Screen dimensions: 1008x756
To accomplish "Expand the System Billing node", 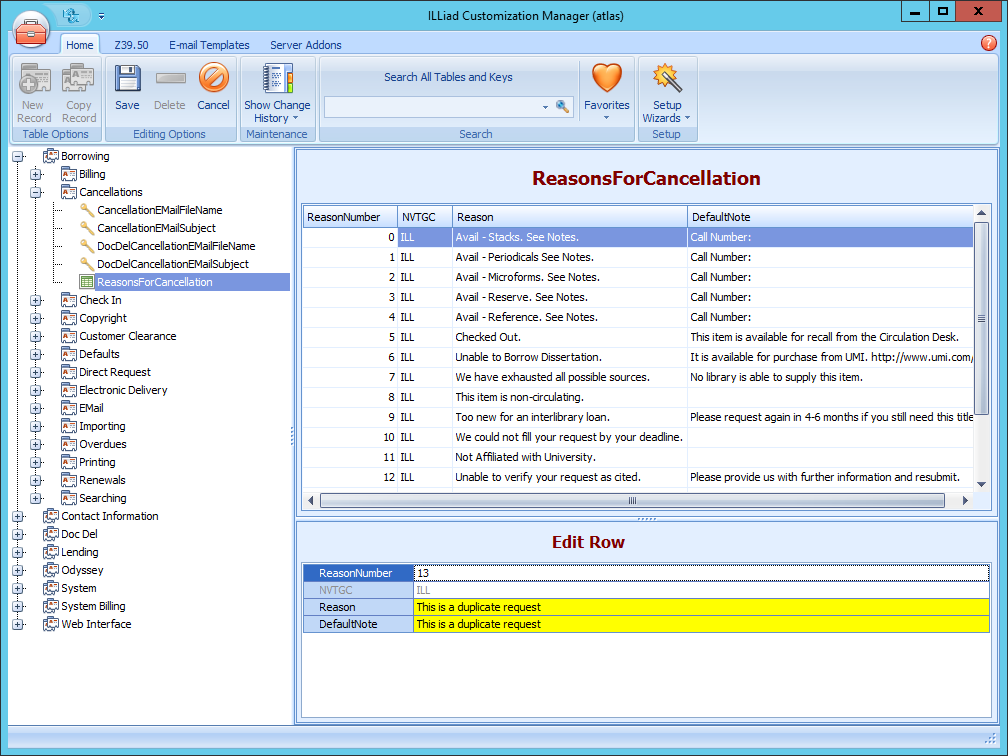I will click(x=19, y=606).
